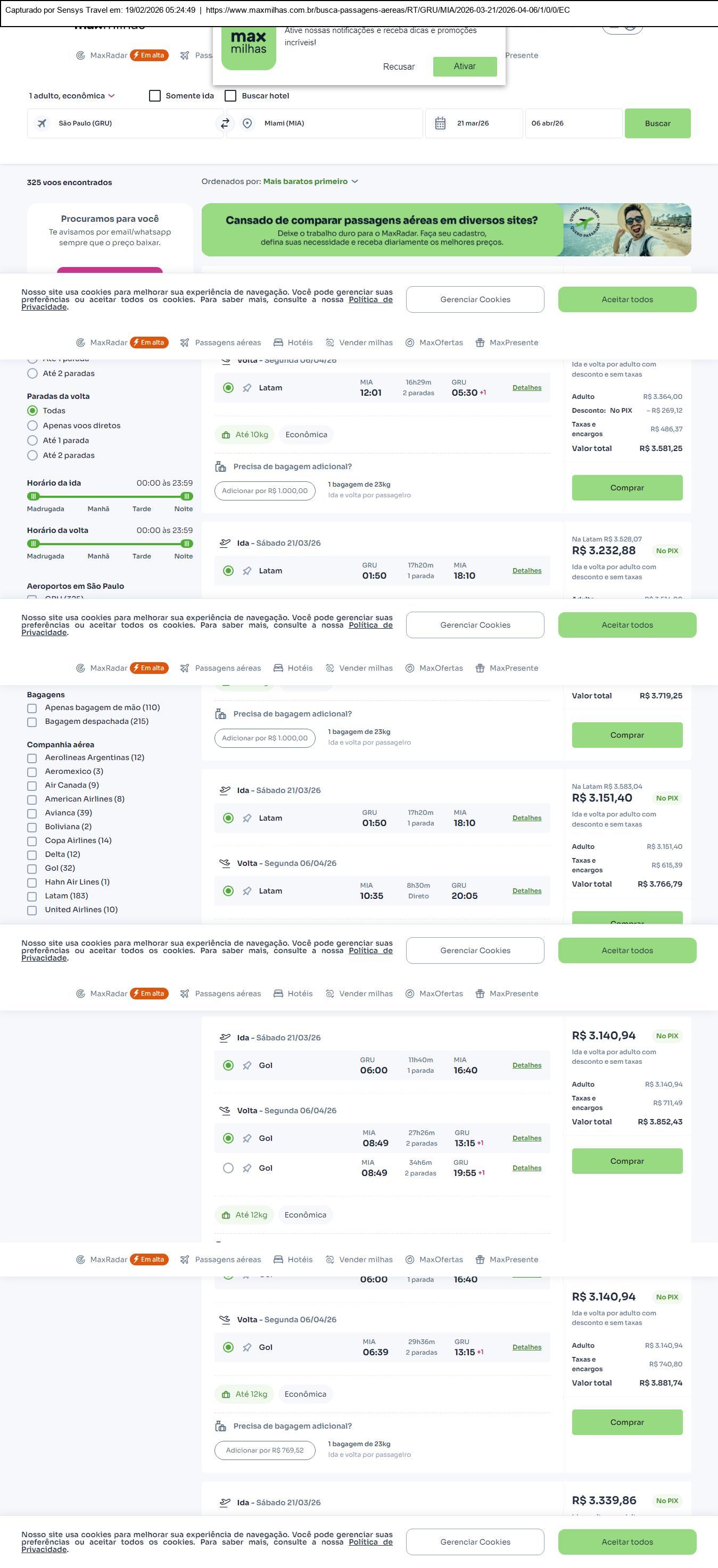Click the location pin icon in destination field

pyautogui.click(x=247, y=123)
